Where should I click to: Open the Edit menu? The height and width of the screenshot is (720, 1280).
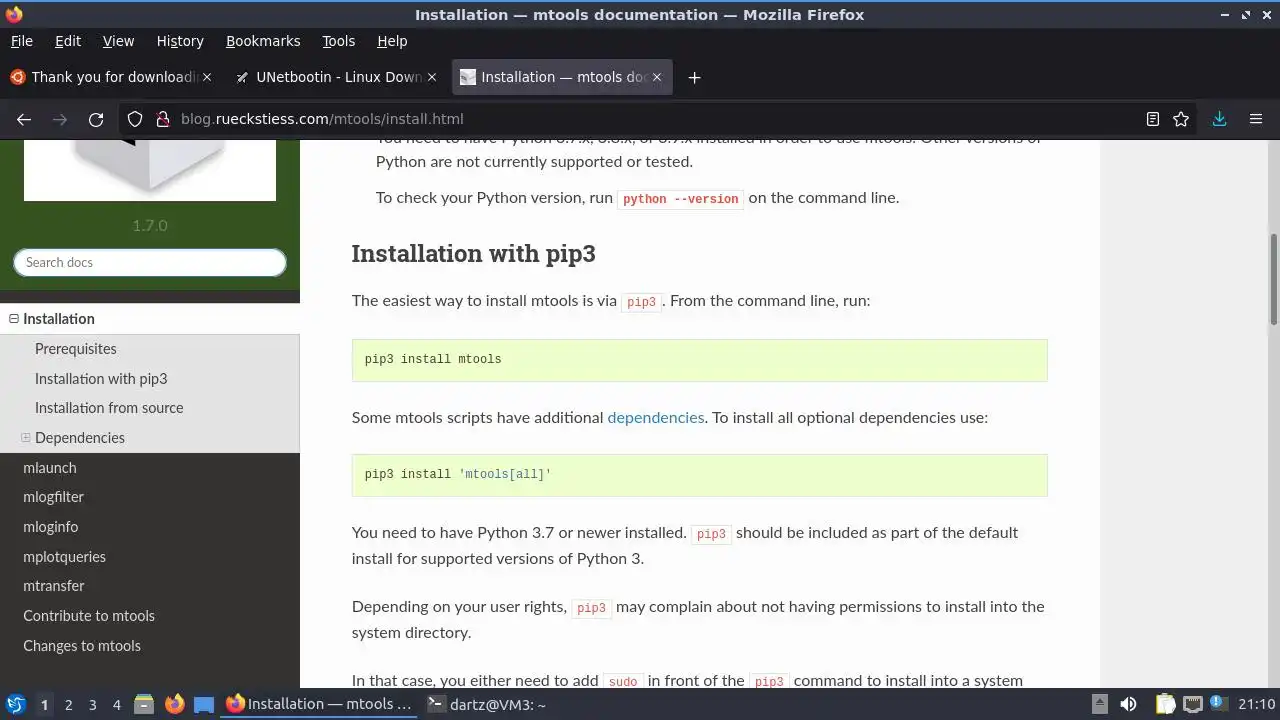[x=68, y=41]
